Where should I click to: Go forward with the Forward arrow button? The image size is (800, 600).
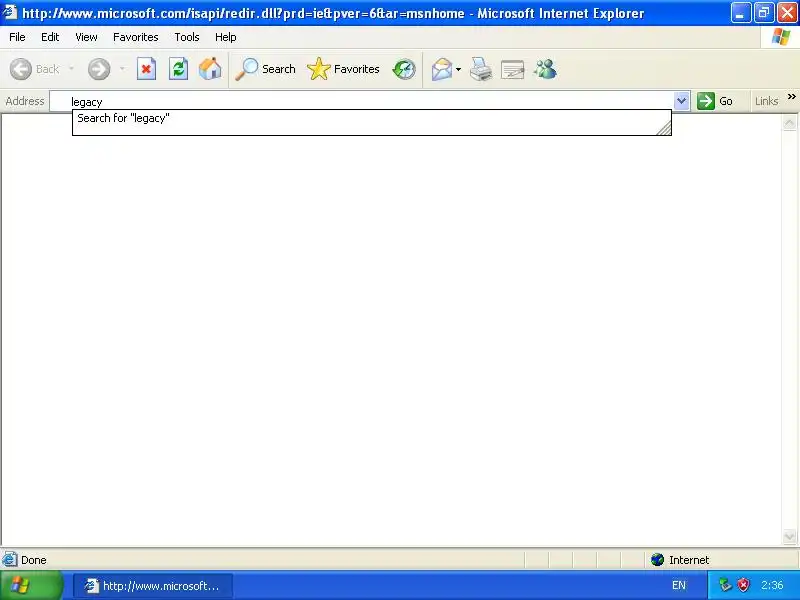tap(99, 69)
